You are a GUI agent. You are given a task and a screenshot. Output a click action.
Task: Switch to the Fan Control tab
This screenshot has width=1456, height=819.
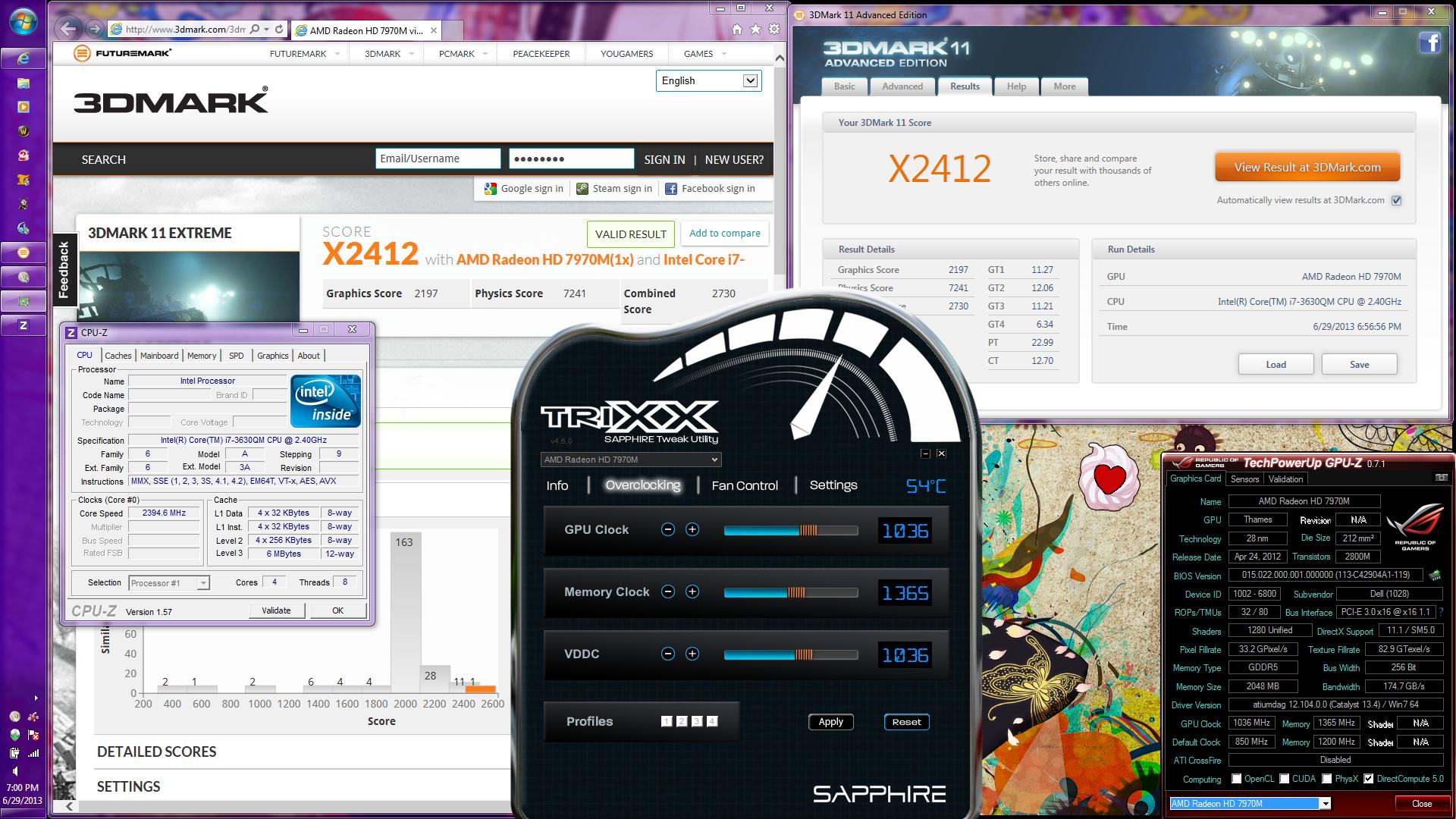744,485
